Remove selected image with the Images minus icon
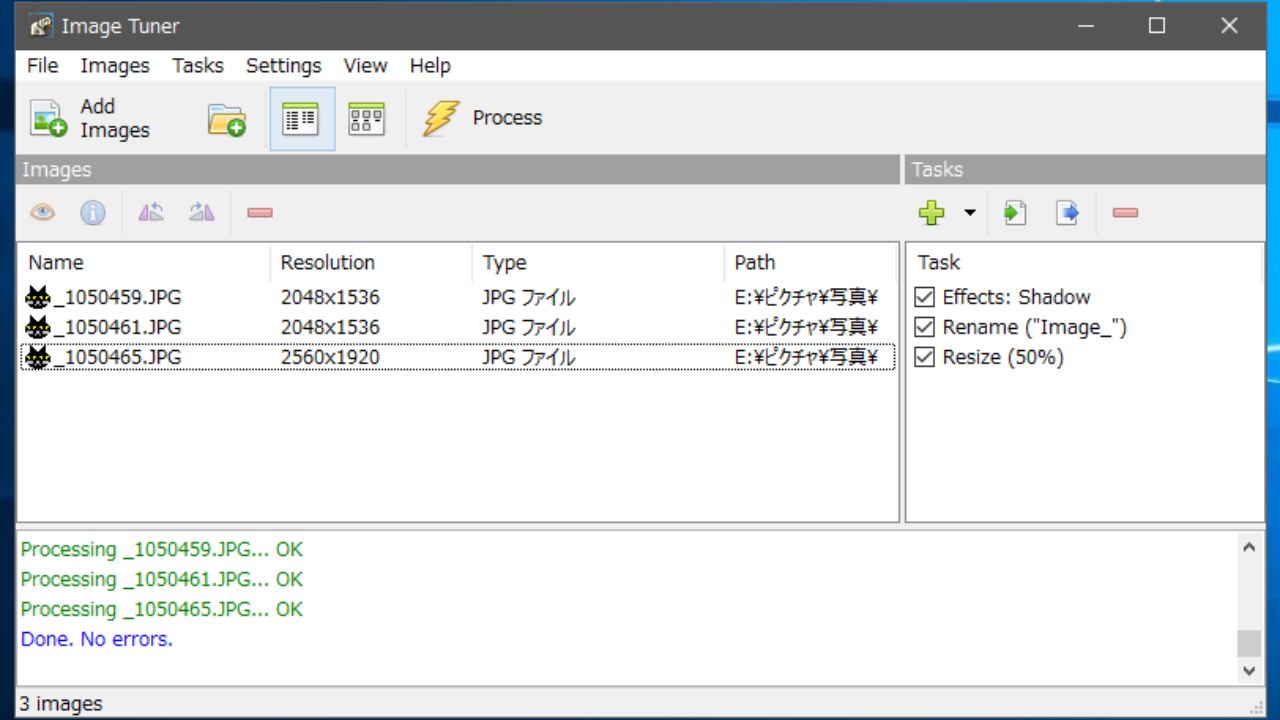This screenshot has height=720, width=1280. pos(260,212)
